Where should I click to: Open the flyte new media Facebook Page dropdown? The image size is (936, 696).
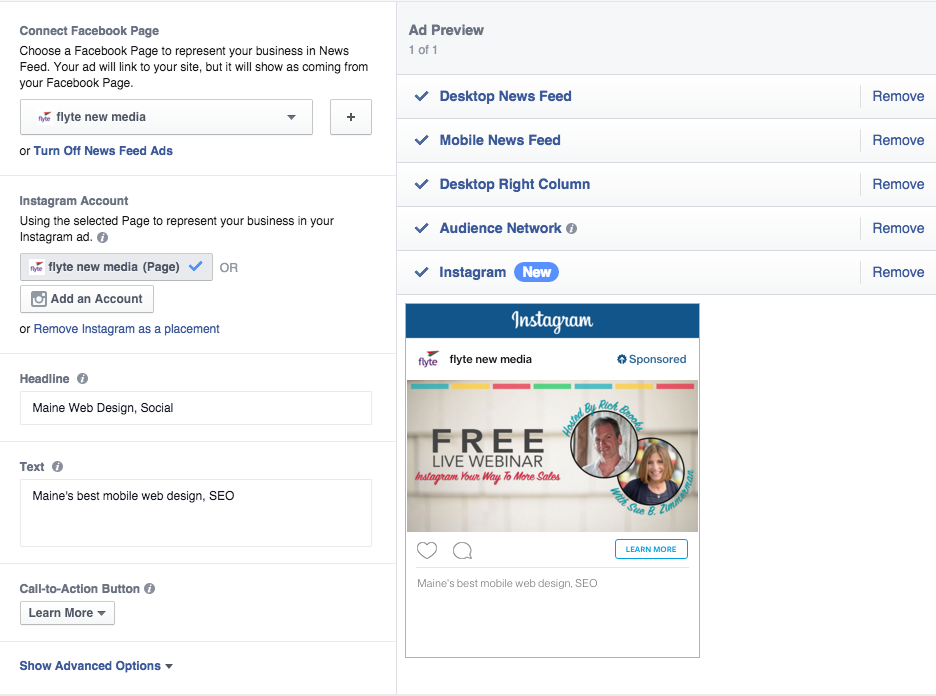(x=167, y=117)
